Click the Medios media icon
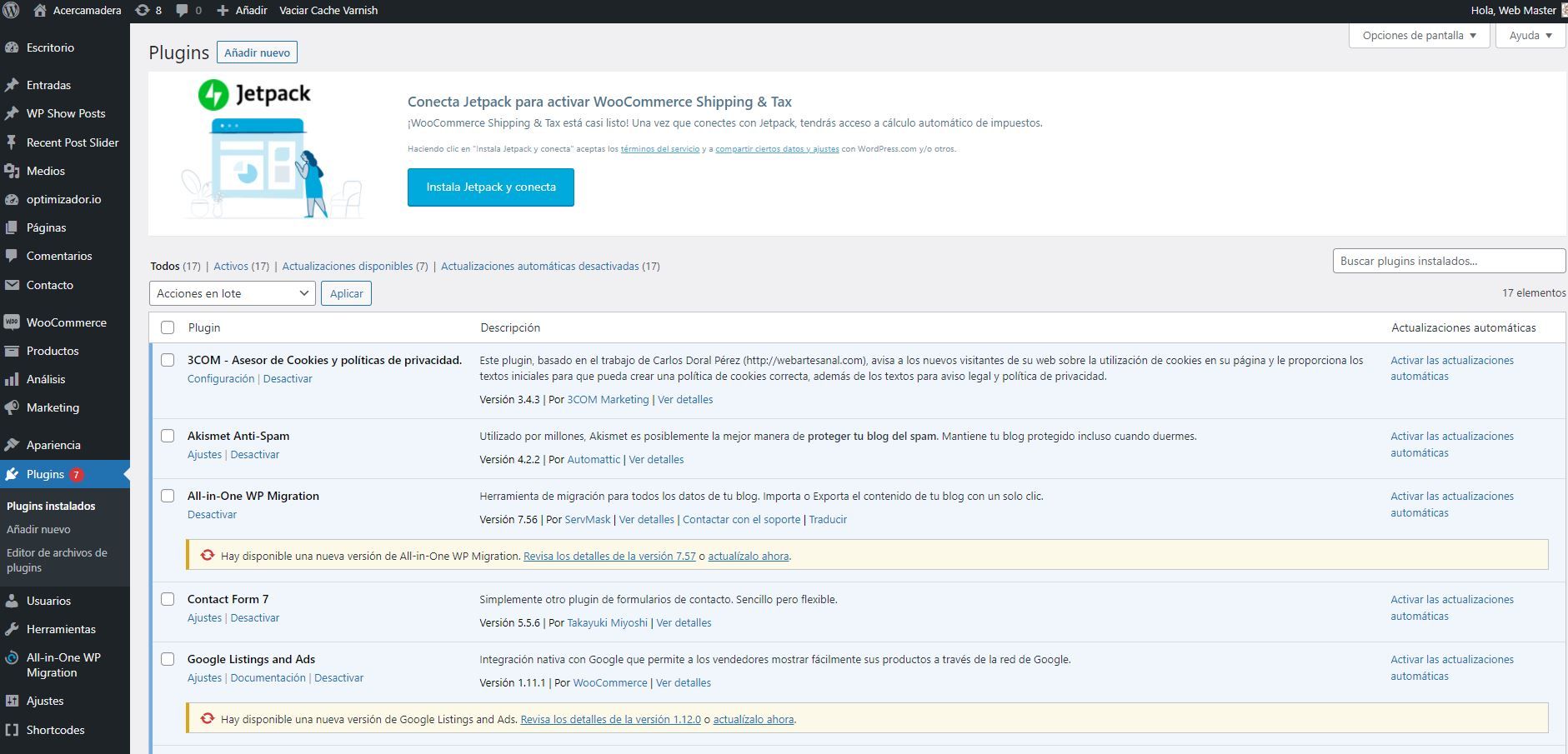Image resolution: width=1568 pixels, height=754 pixels. click(x=12, y=171)
